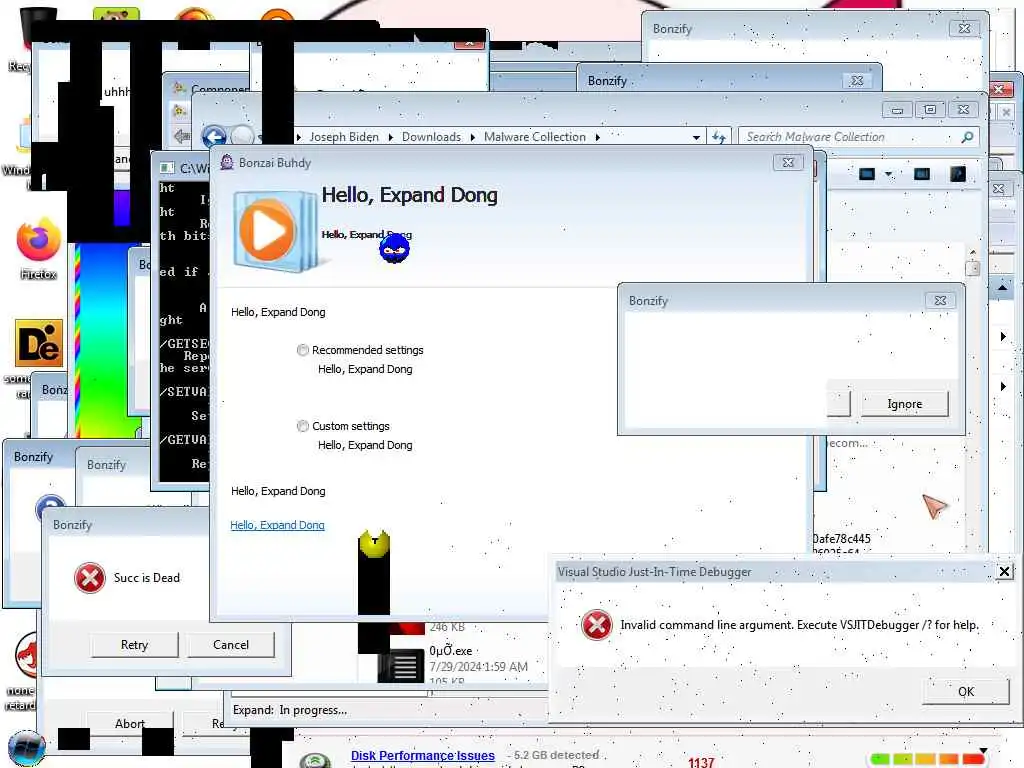Click the green icon beside Disk Performance Issues
This screenshot has height=768, width=1024.
315,760
